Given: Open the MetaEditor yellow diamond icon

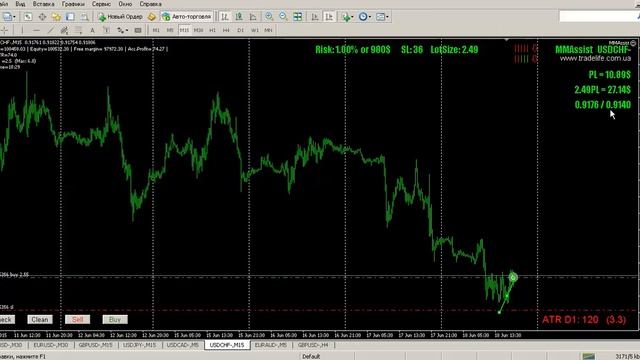Looking at the screenshot, I should (152, 17).
